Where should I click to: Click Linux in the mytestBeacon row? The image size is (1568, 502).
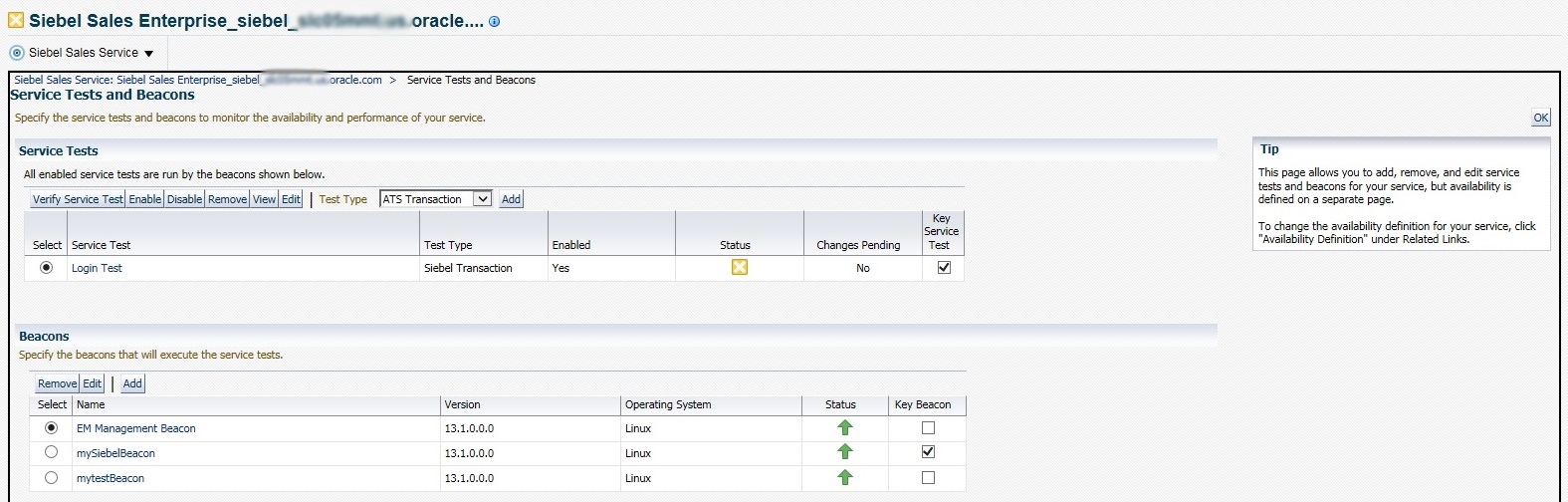[638, 478]
